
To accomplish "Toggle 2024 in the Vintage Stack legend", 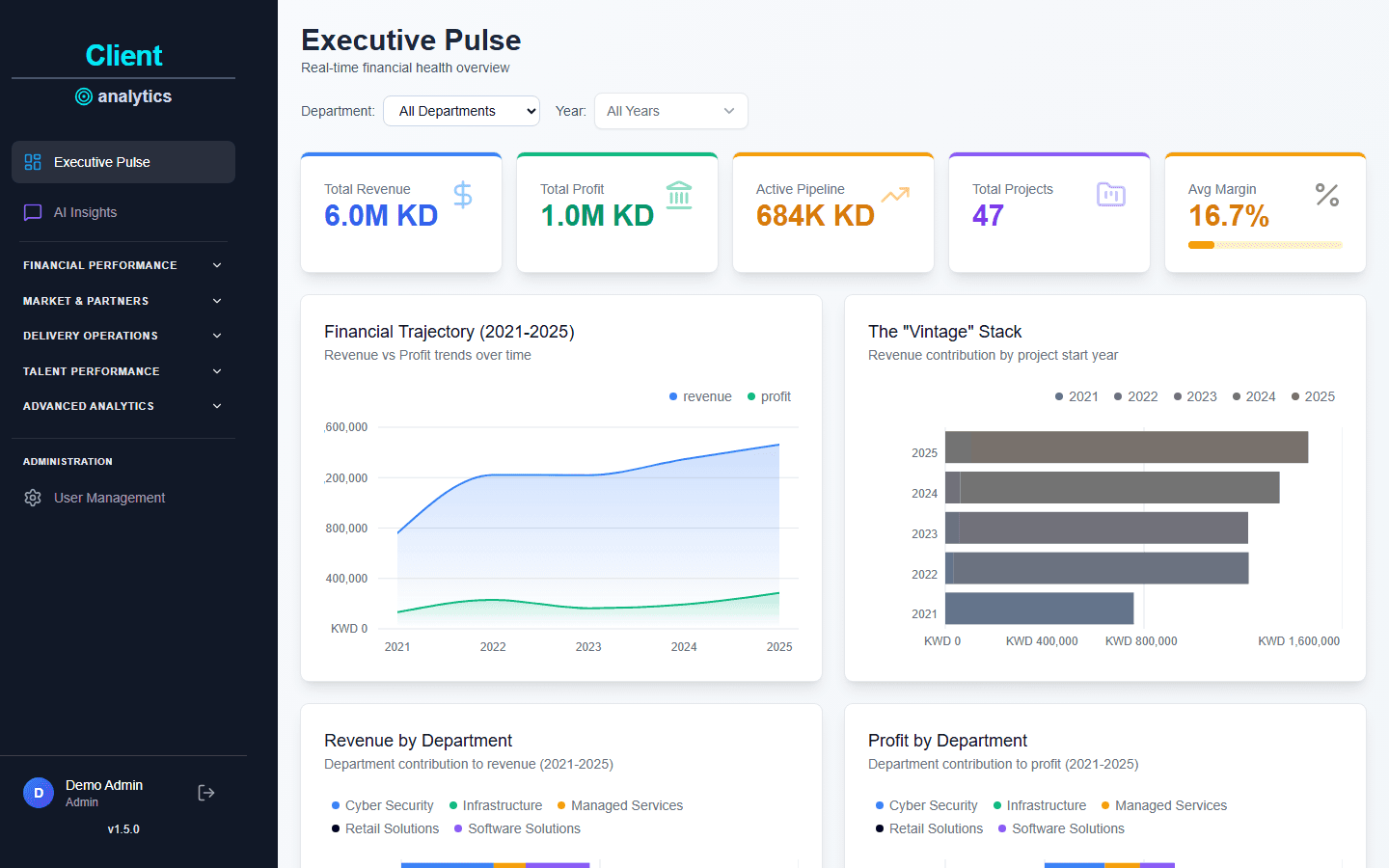I will tap(1254, 396).
